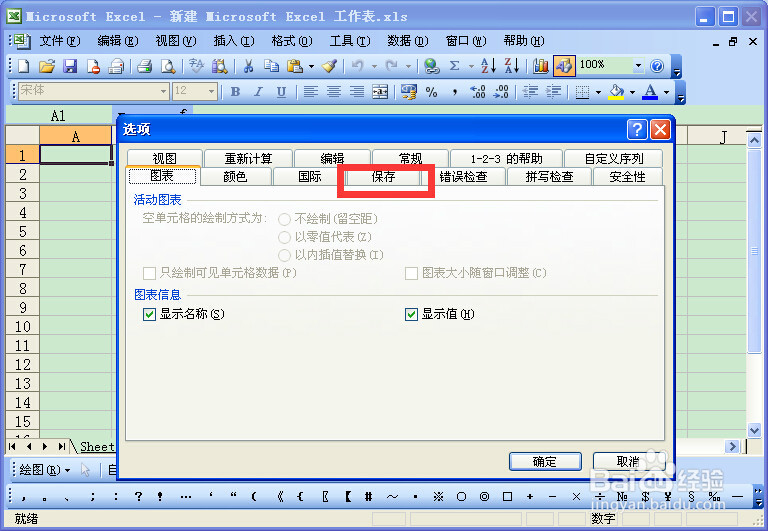Screen dimensions: 768x531
Task: Apply percent style
Action: (432, 92)
